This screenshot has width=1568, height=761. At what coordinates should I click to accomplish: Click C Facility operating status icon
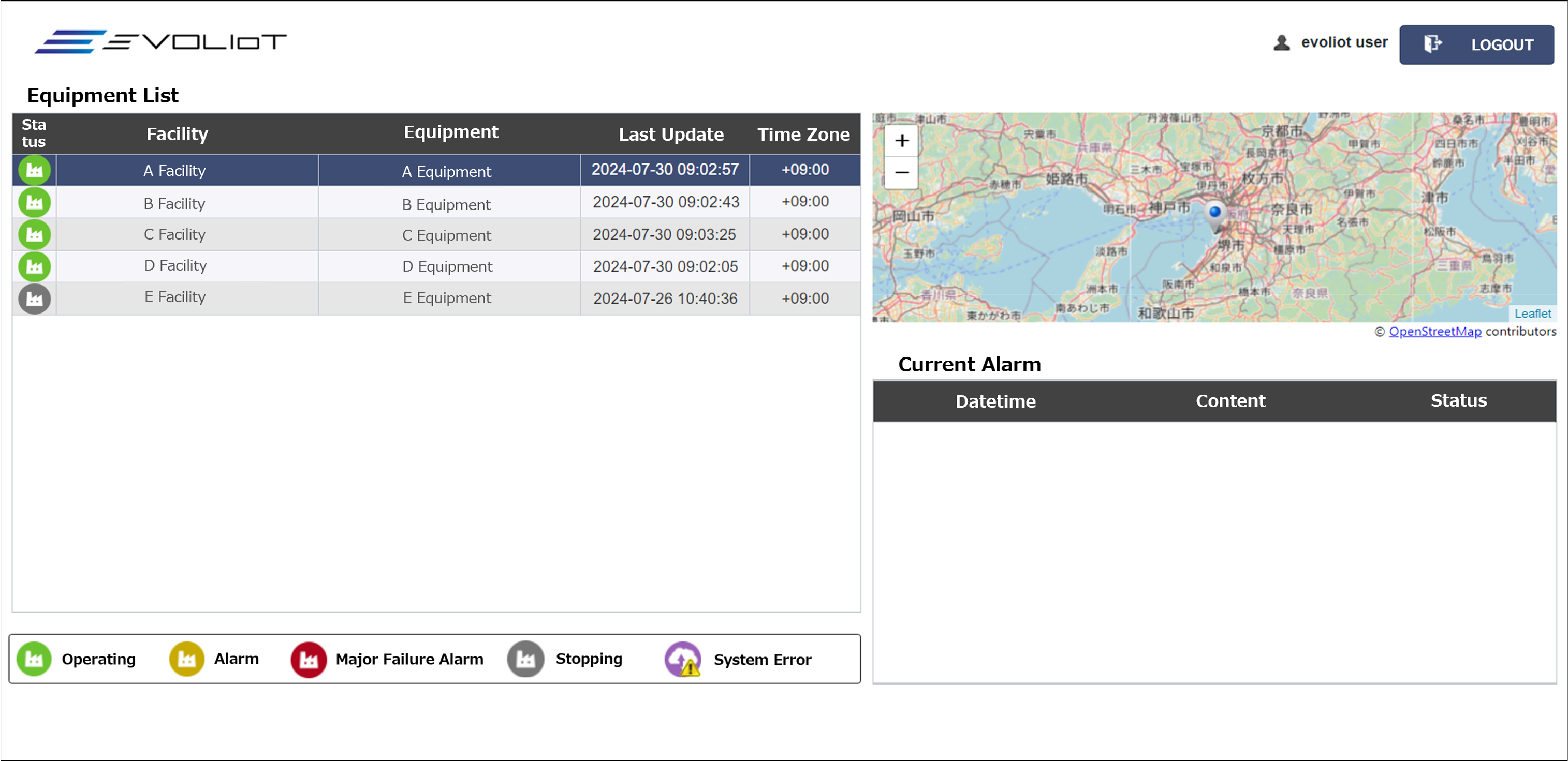click(x=34, y=235)
